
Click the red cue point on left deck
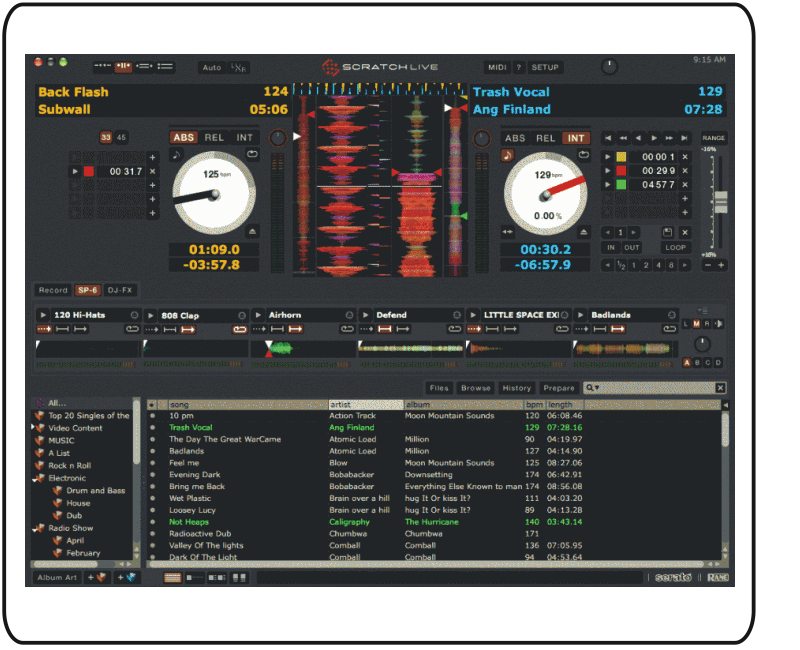88,172
